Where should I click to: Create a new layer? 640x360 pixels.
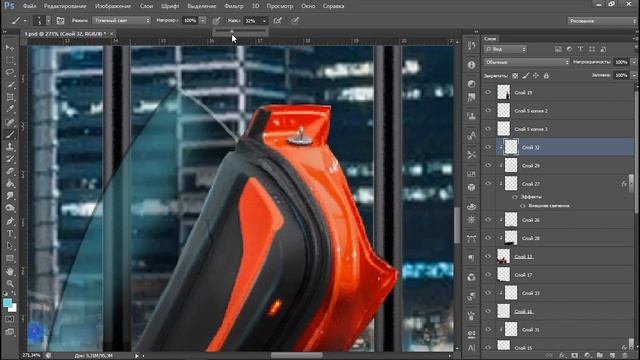tap(612, 356)
